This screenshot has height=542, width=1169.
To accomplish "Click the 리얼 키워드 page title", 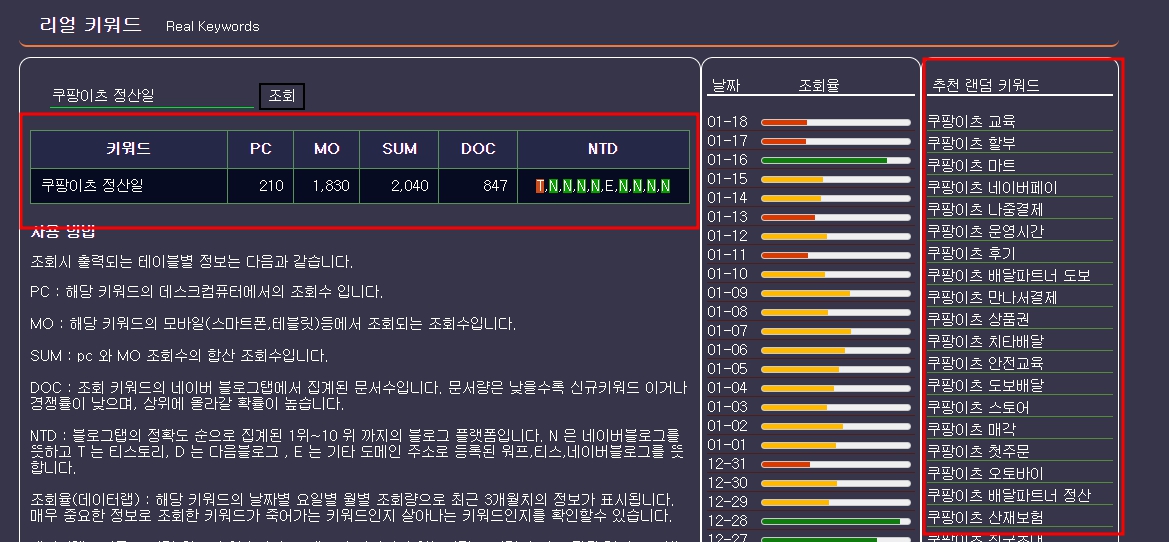I will click(90, 25).
